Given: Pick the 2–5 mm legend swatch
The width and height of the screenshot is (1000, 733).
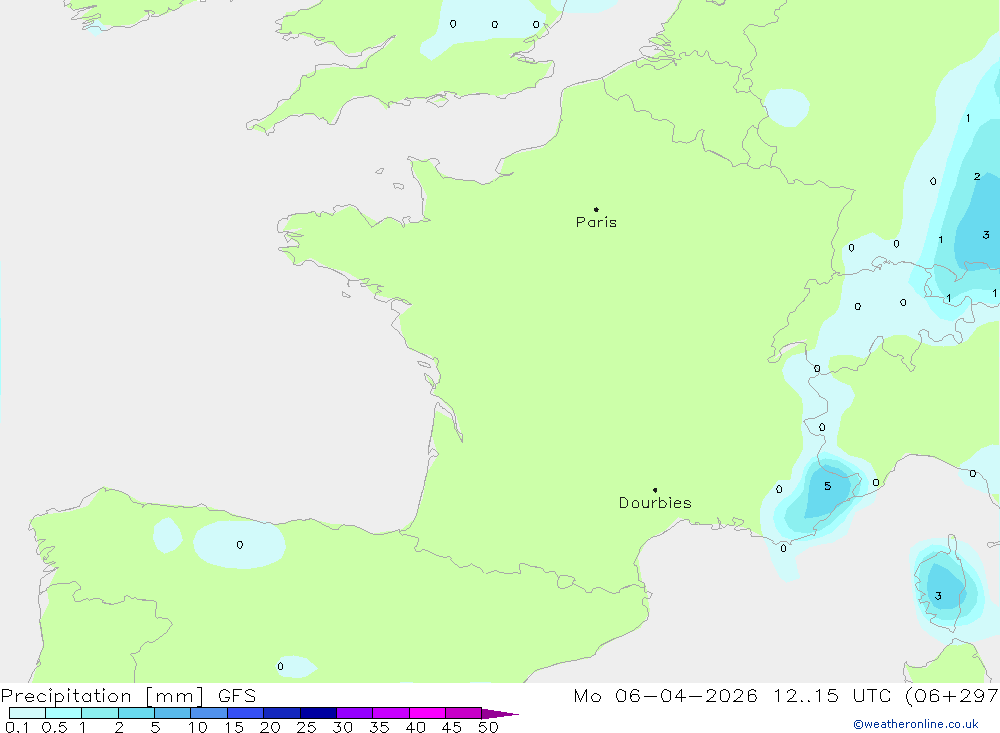Looking at the screenshot, I should click(x=136, y=713).
